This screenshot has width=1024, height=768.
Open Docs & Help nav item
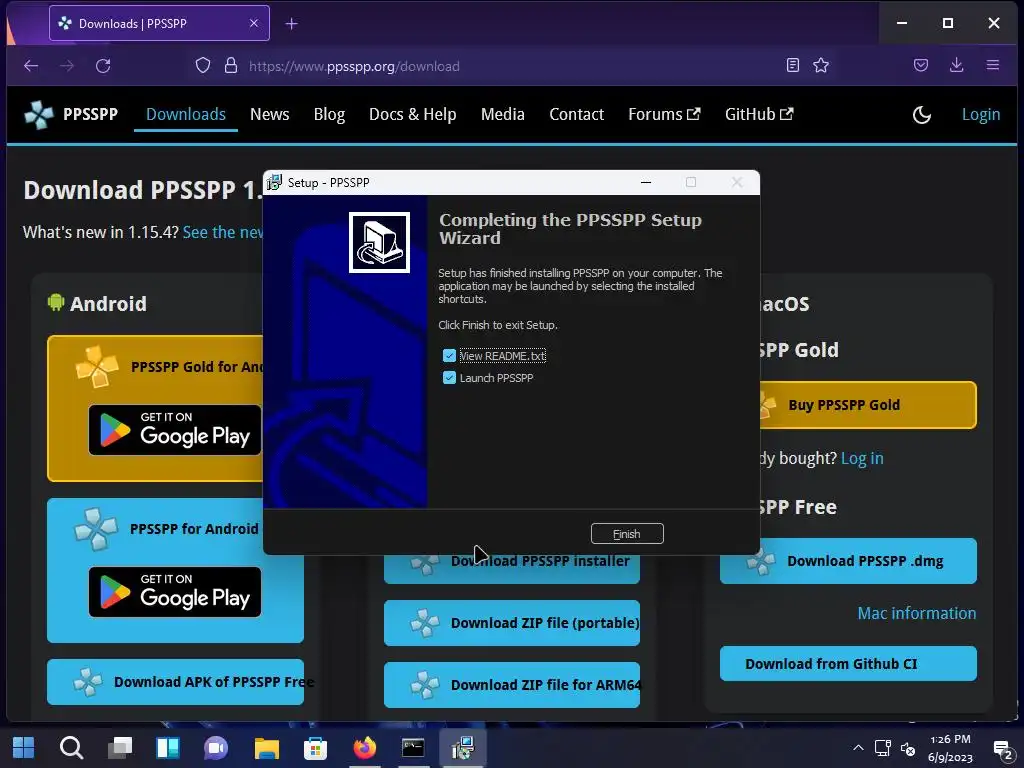413,114
